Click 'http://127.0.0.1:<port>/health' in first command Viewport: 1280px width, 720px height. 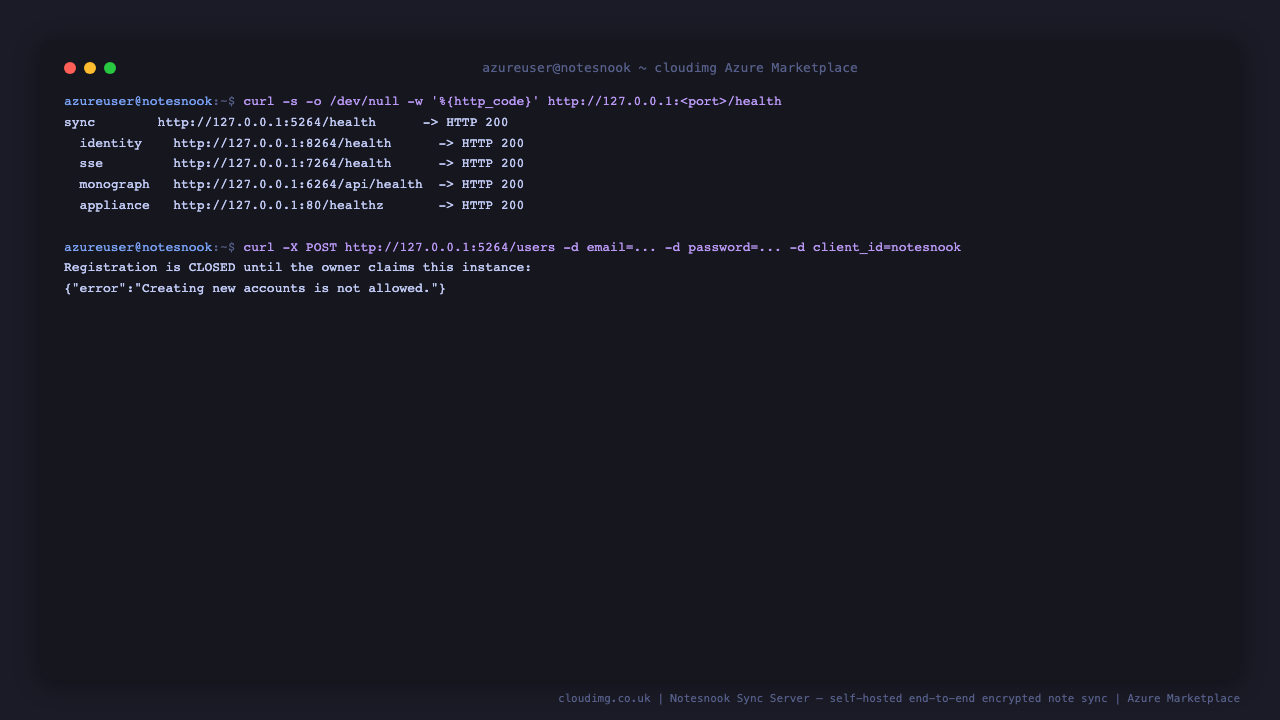665,102
